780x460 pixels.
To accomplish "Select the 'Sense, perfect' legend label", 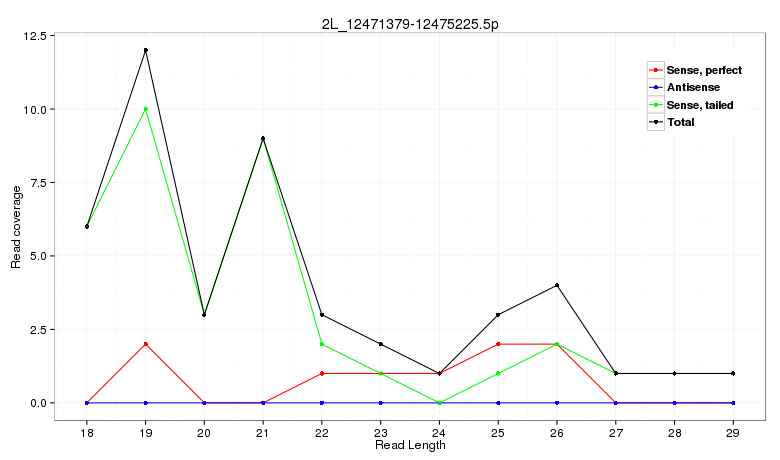I will pos(704,71).
